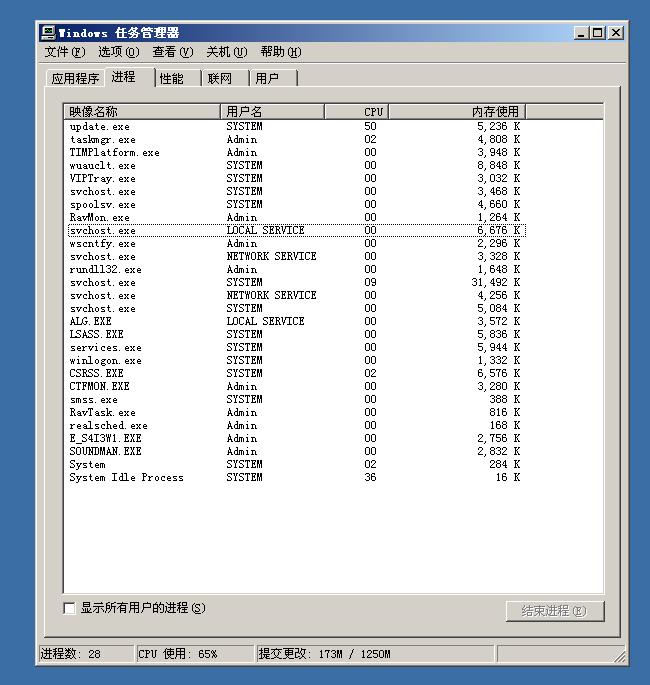Open the 帮助(H) menu
Screen dimensions: 650x685
[281, 52]
